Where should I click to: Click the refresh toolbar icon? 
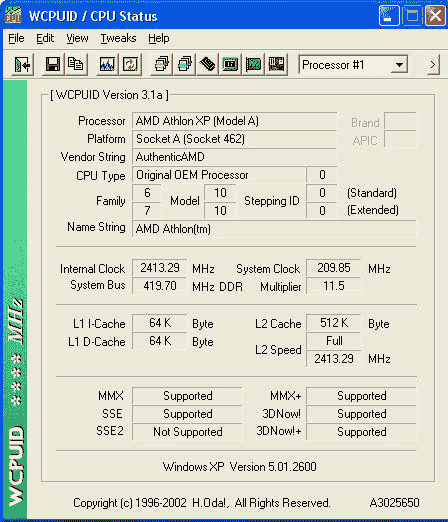[x=130, y=64]
